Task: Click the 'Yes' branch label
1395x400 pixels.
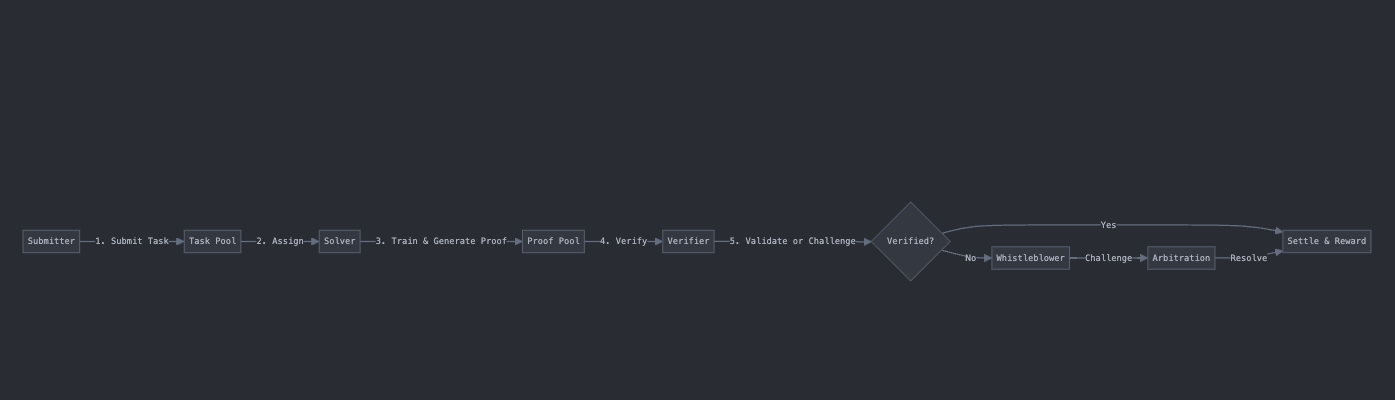Action: (1108, 225)
